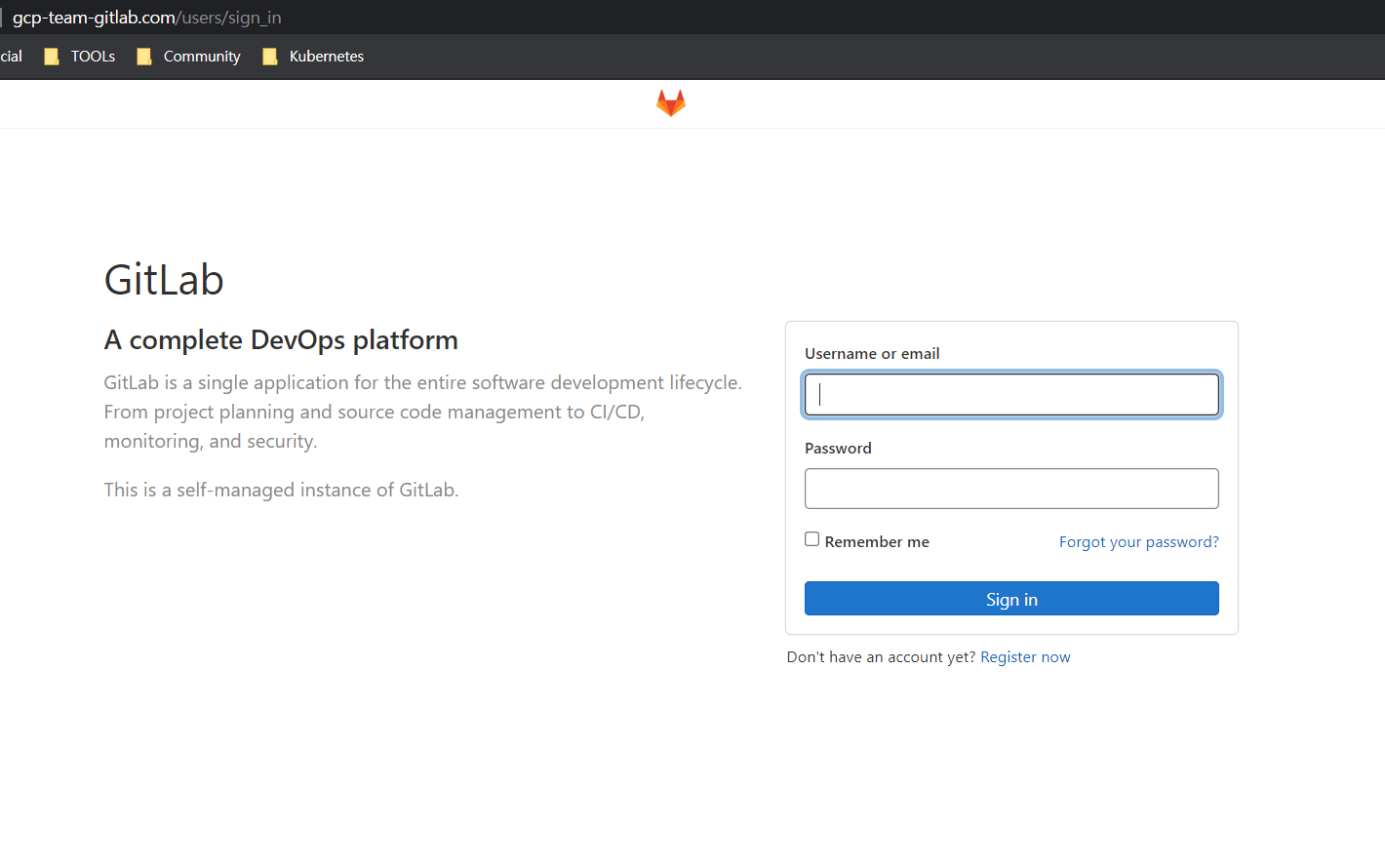Open the Kubernetes bookmark folder
Image resolution: width=1385 pixels, height=868 pixels.
point(313,57)
